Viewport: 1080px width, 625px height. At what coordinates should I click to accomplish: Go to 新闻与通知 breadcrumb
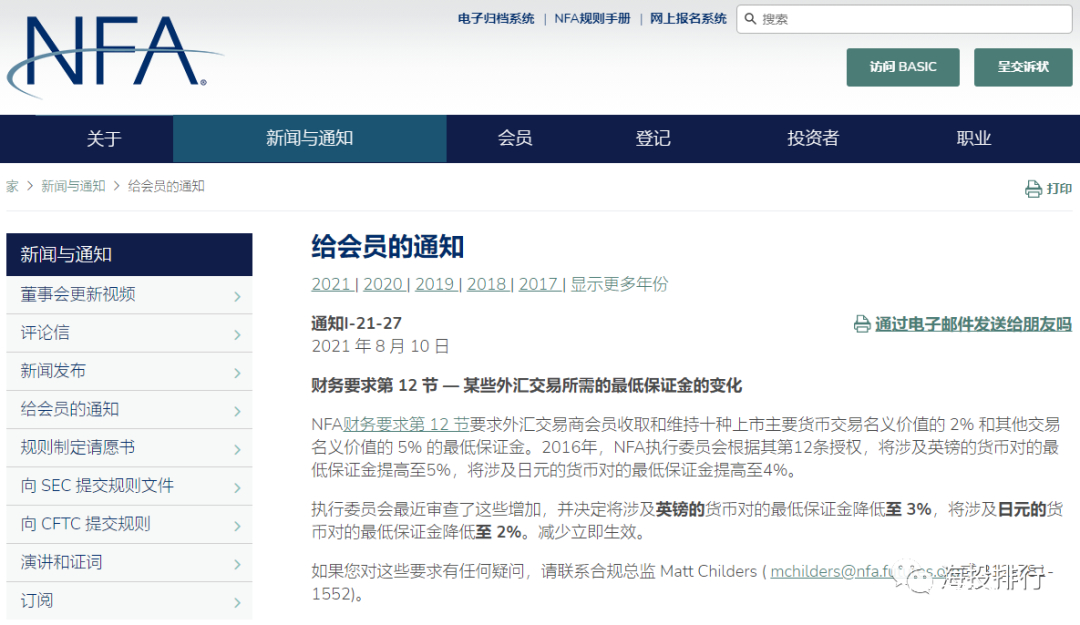coord(73,186)
